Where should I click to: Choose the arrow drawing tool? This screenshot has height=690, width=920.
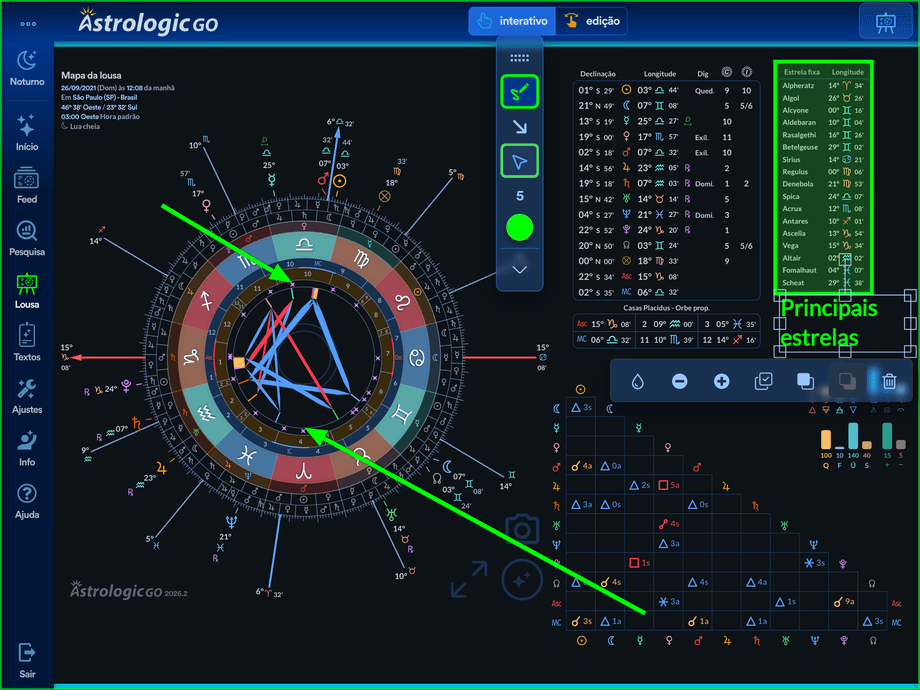tap(519, 127)
